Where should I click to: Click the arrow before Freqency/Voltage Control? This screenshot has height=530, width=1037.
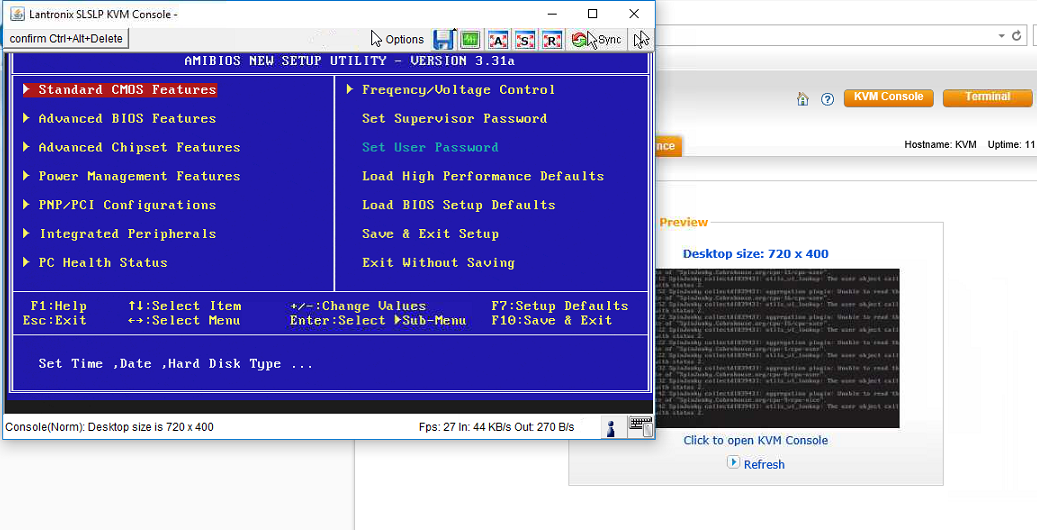350,89
